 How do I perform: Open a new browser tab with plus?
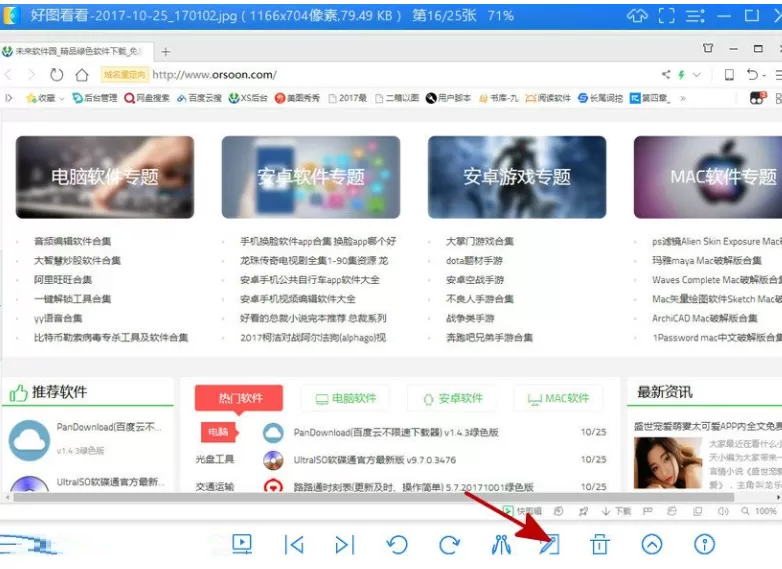click(166, 51)
